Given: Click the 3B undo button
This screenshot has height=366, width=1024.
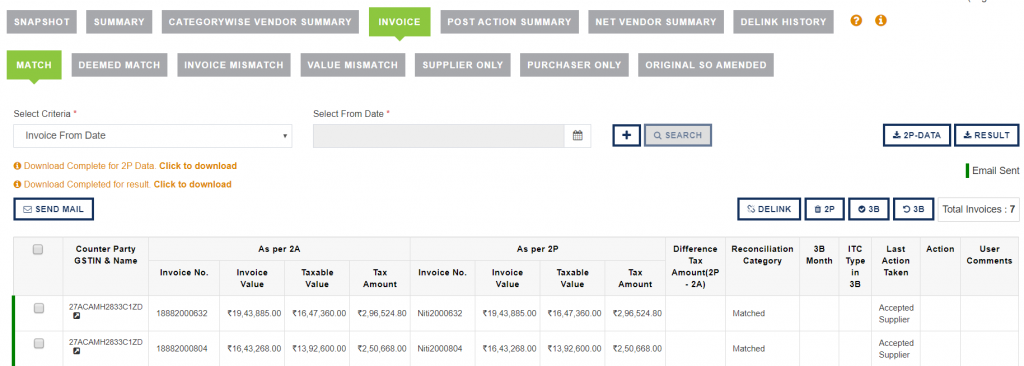Looking at the screenshot, I should (x=913, y=209).
